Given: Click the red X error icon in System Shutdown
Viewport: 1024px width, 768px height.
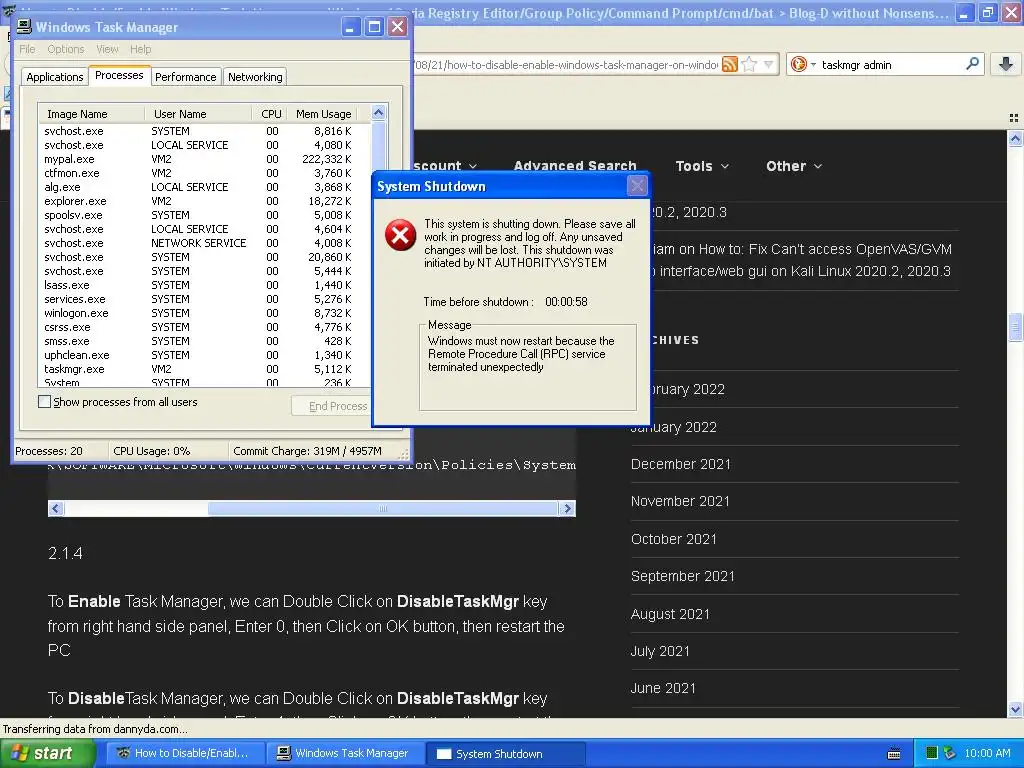Looking at the screenshot, I should pyautogui.click(x=400, y=235).
